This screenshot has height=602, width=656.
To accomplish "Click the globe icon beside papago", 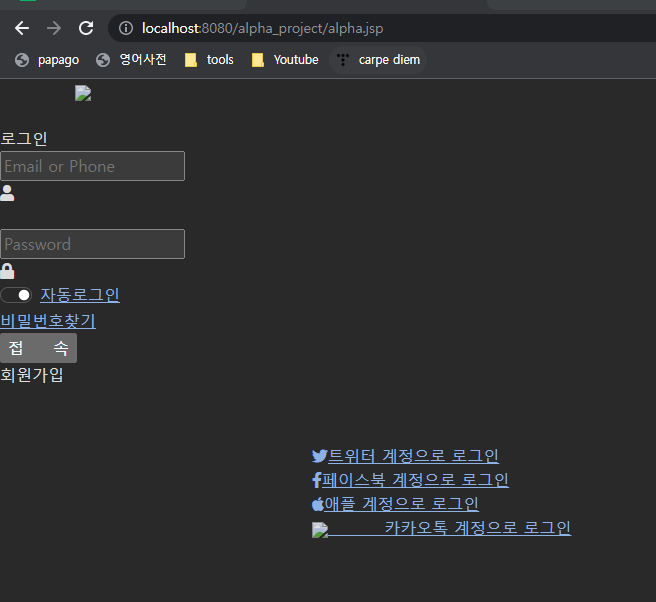I will (22, 60).
